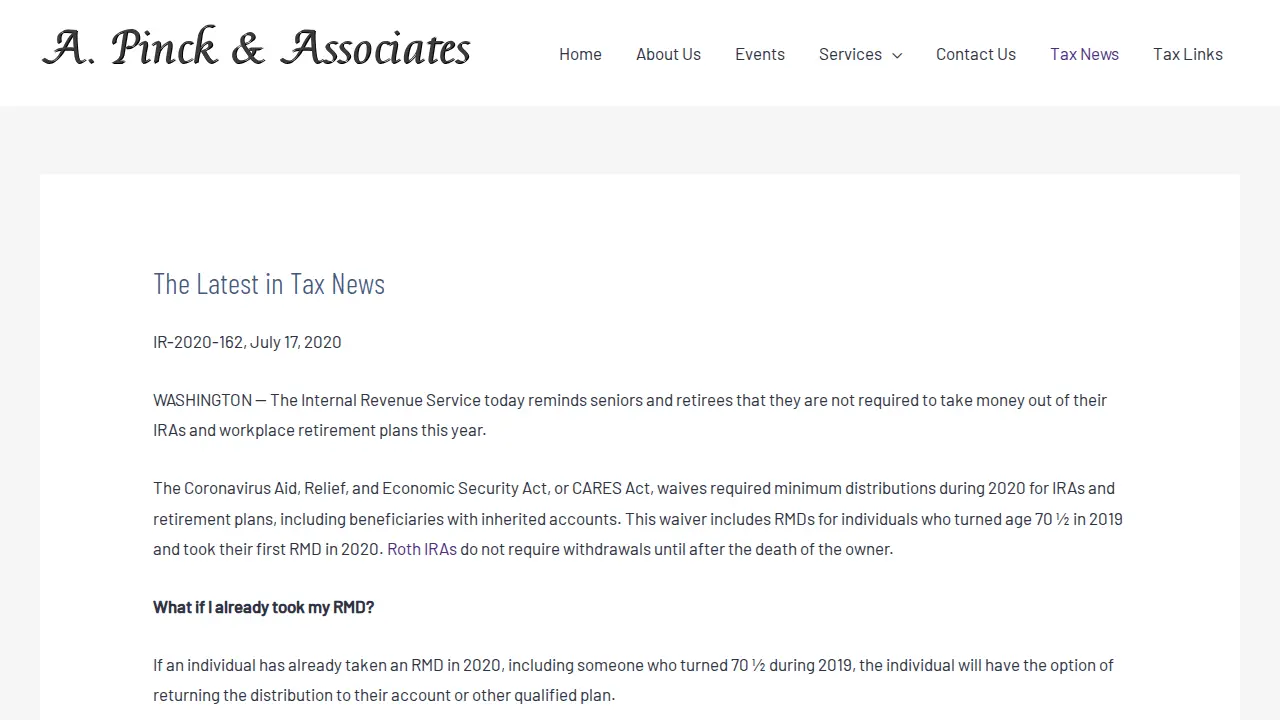Go to the About Us page
The image size is (1280, 720).
click(x=668, y=54)
